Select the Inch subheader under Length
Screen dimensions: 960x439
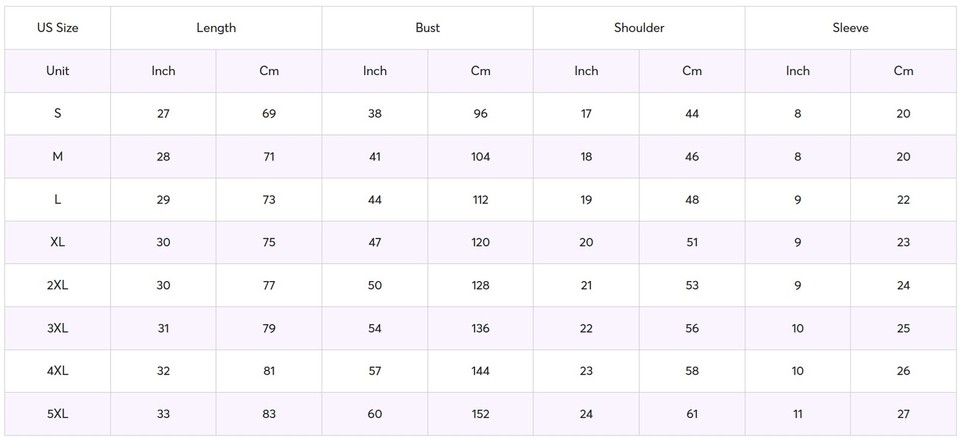tap(163, 71)
